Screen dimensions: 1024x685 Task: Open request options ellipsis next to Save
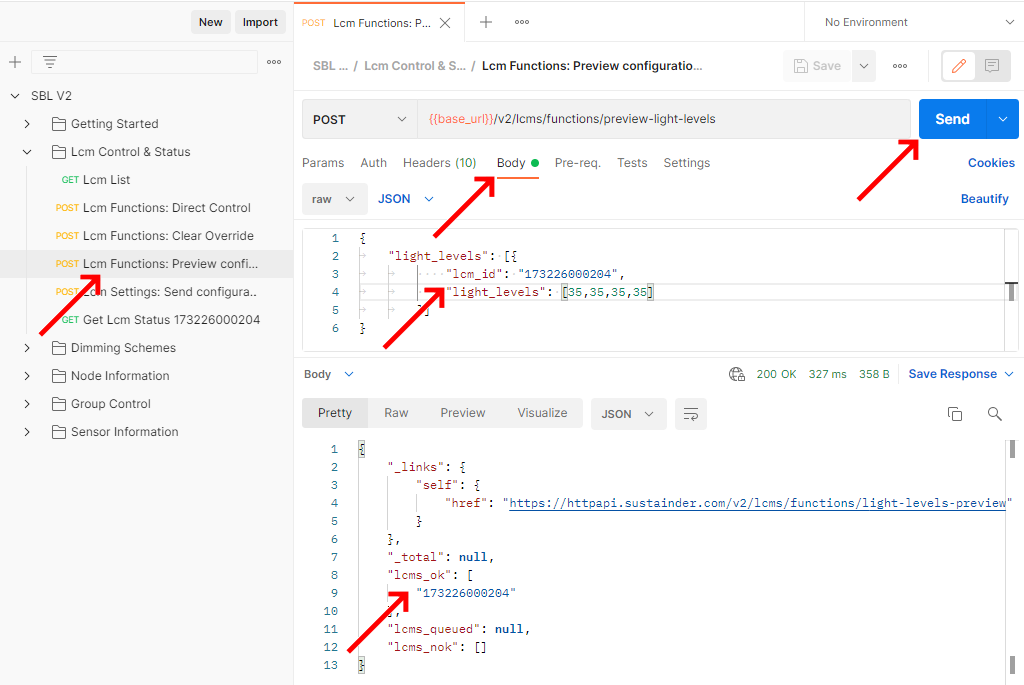(899, 65)
